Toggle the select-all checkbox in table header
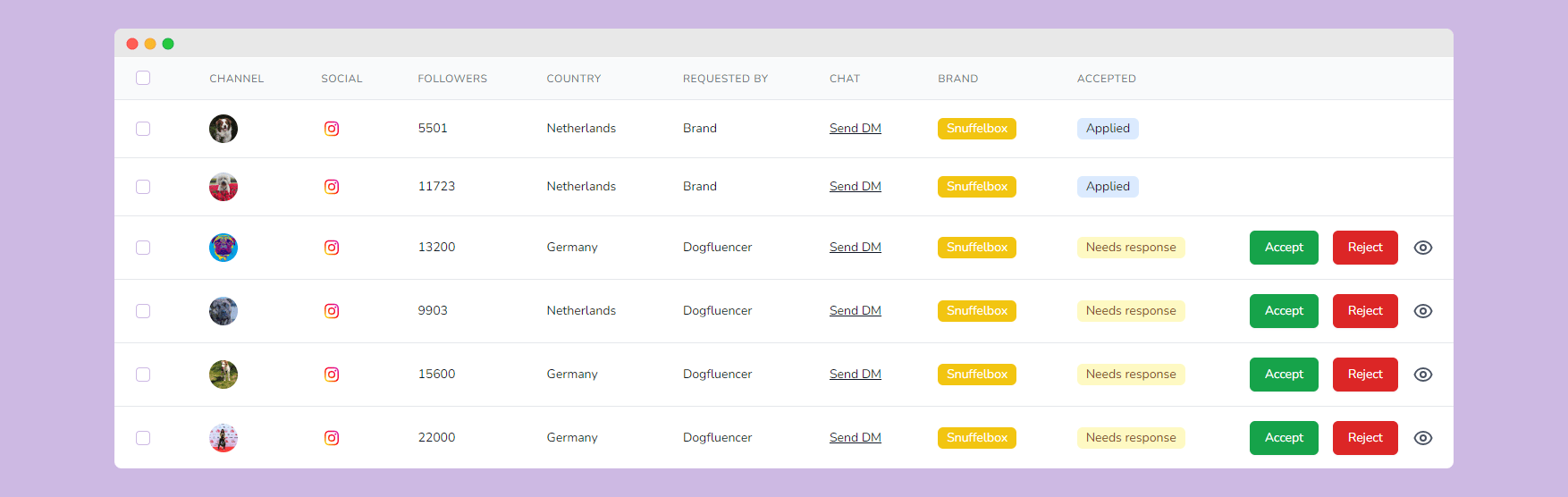Viewport: 1568px width, 497px height. coord(143,78)
